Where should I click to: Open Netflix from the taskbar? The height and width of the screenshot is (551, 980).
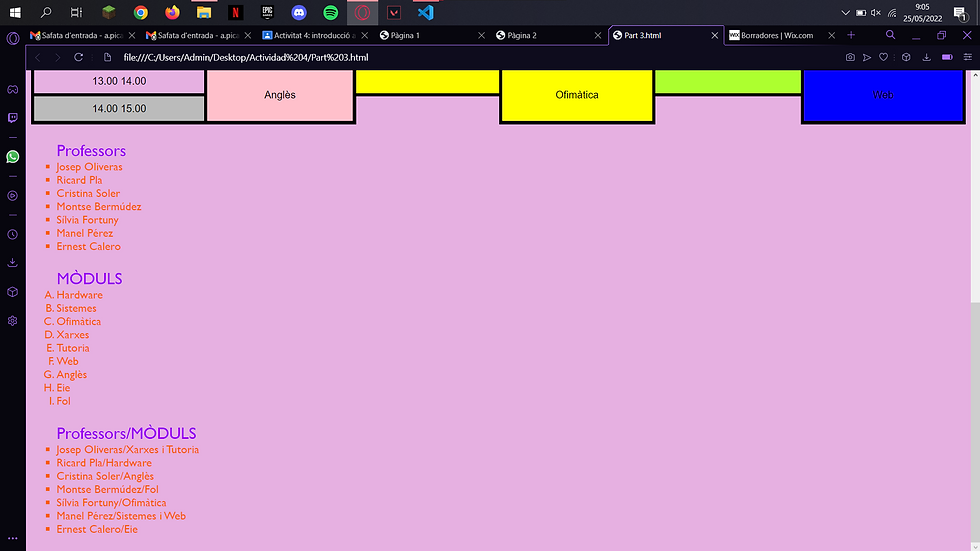pos(236,12)
